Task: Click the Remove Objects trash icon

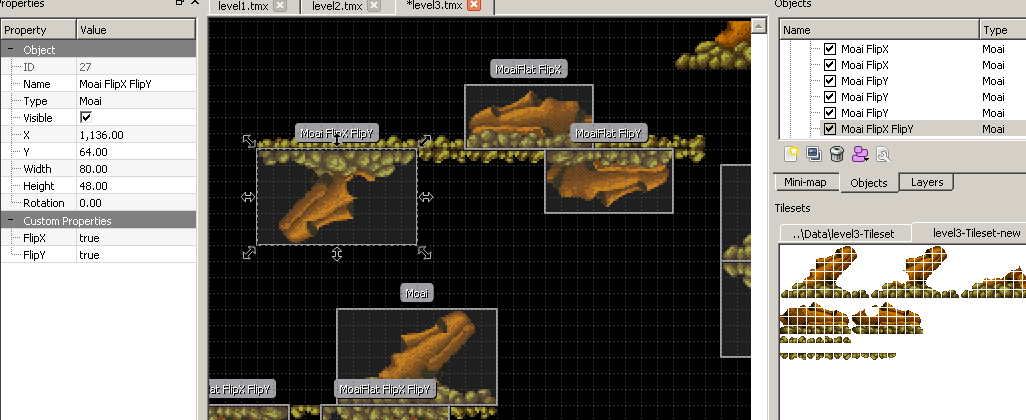Action: 837,154
